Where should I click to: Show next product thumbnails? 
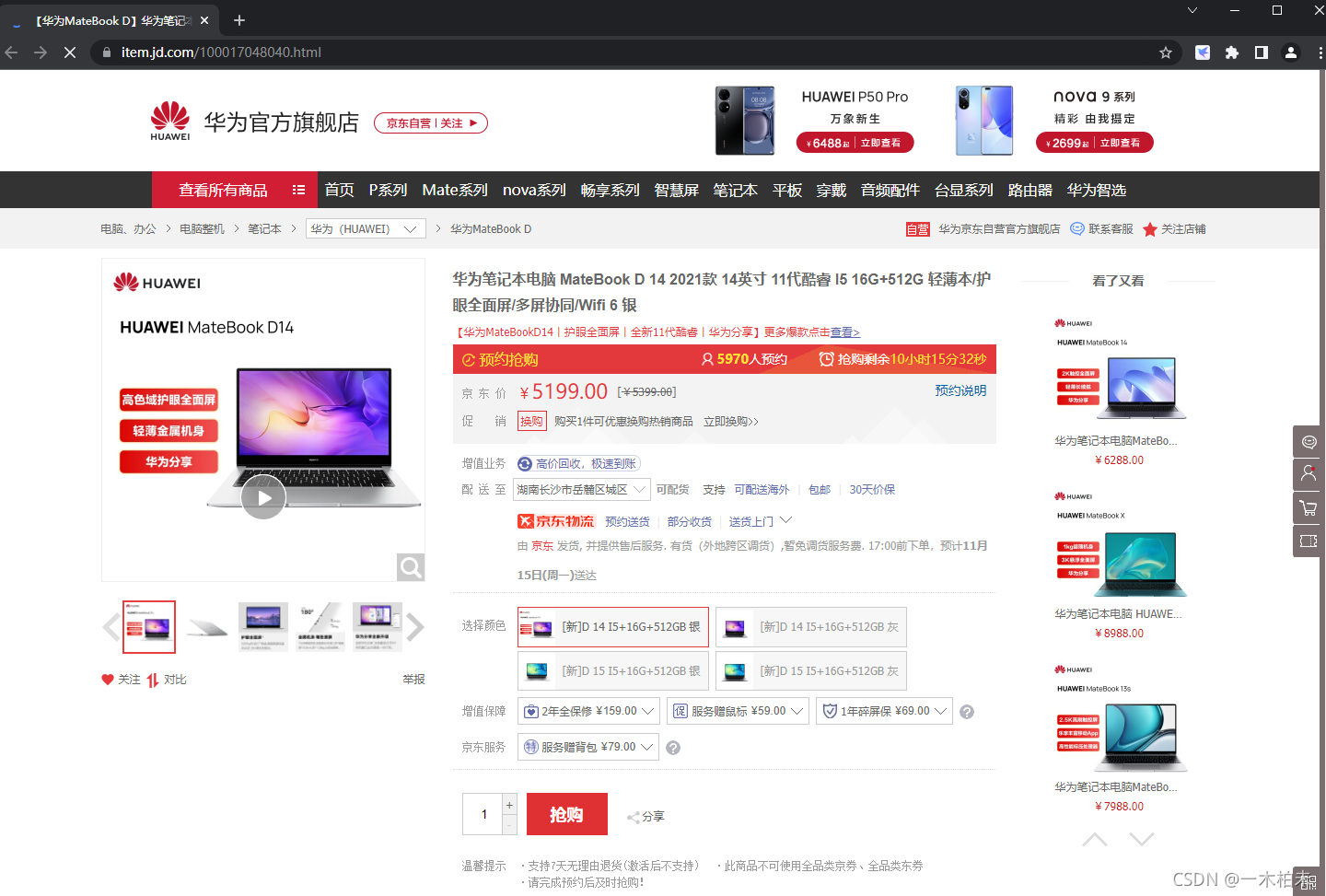(415, 627)
